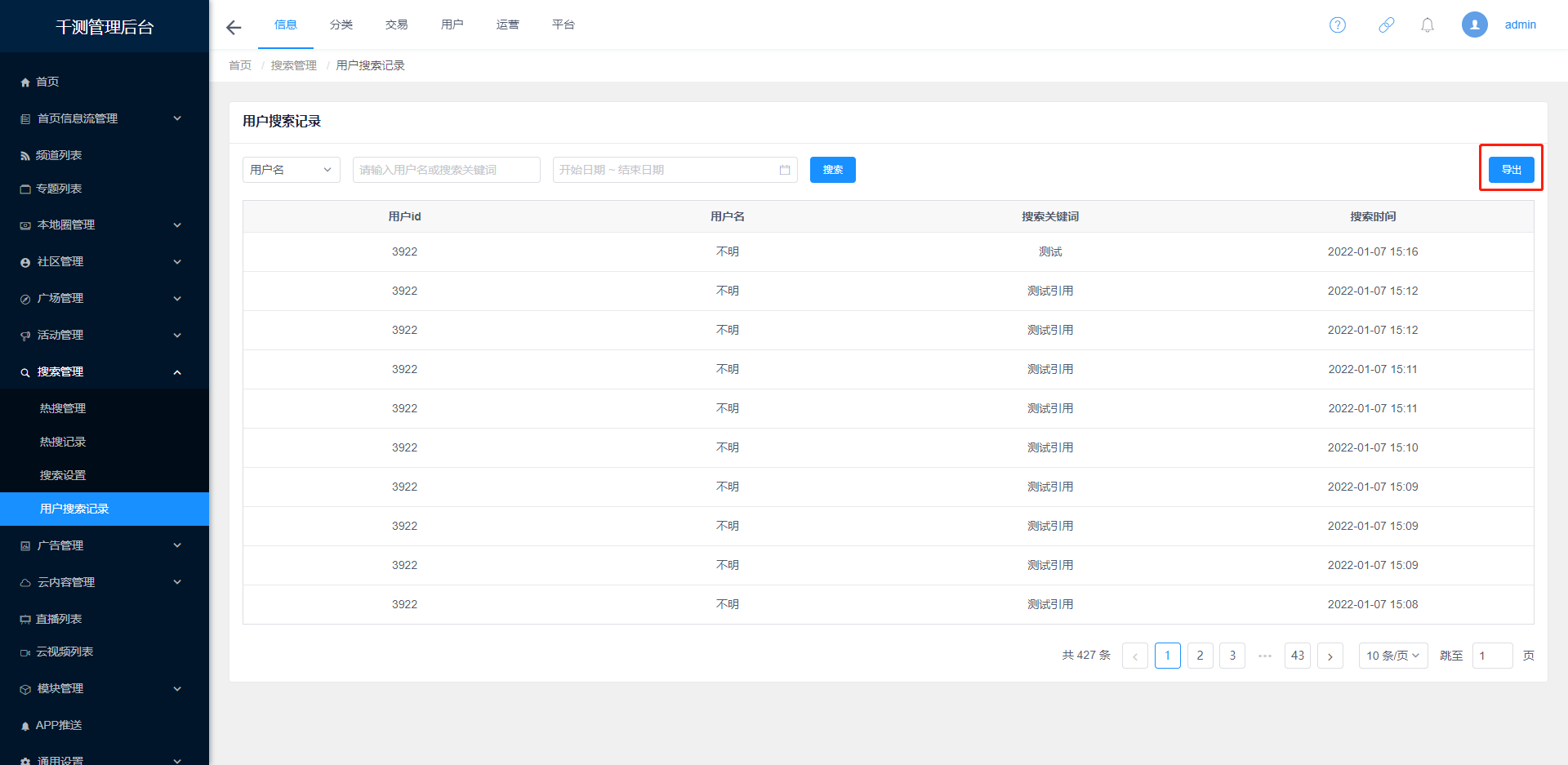Click the 搜索管理 magnifier icon
Image resolution: width=1568 pixels, height=765 pixels.
click(x=25, y=372)
